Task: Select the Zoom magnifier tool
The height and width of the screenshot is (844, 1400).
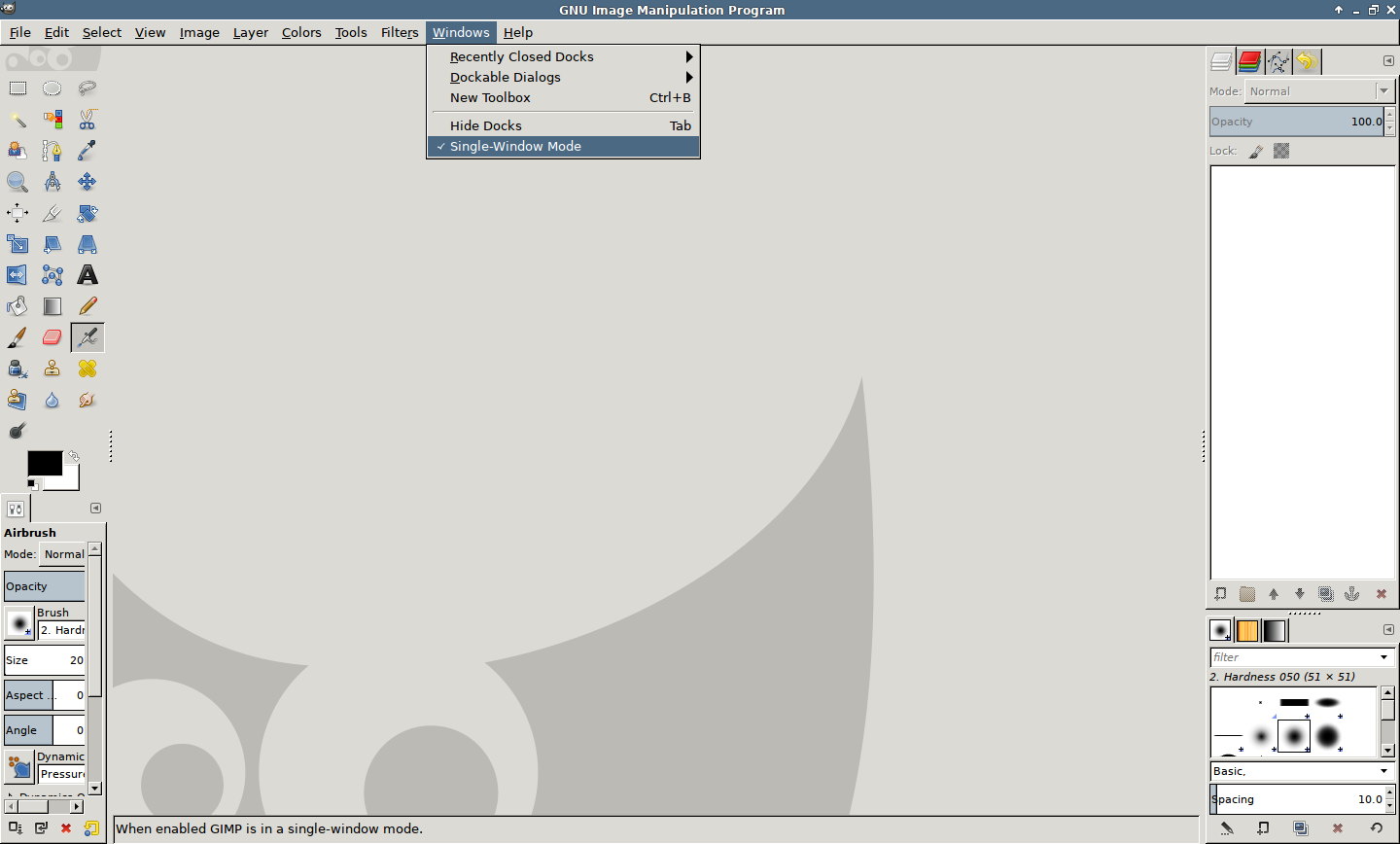Action: coord(17,182)
